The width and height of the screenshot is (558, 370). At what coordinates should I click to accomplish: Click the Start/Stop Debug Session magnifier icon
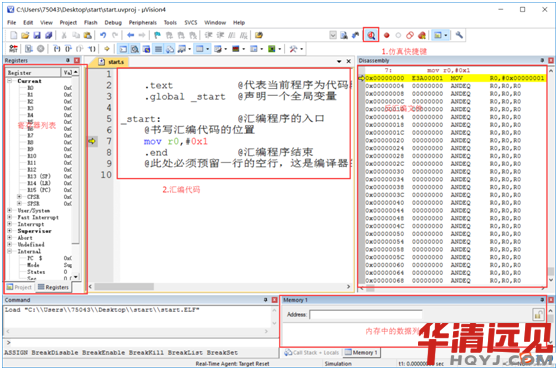point(371,35)
